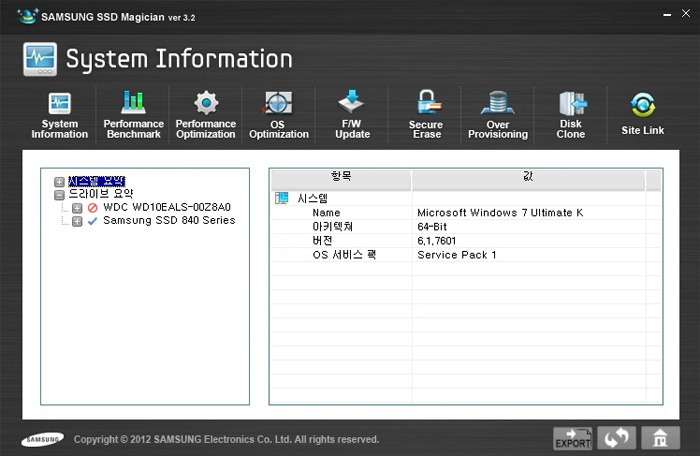This screenshot has width=700, height=456.
Task: Select the 아키텍처 row label
Action: point(333,226)
